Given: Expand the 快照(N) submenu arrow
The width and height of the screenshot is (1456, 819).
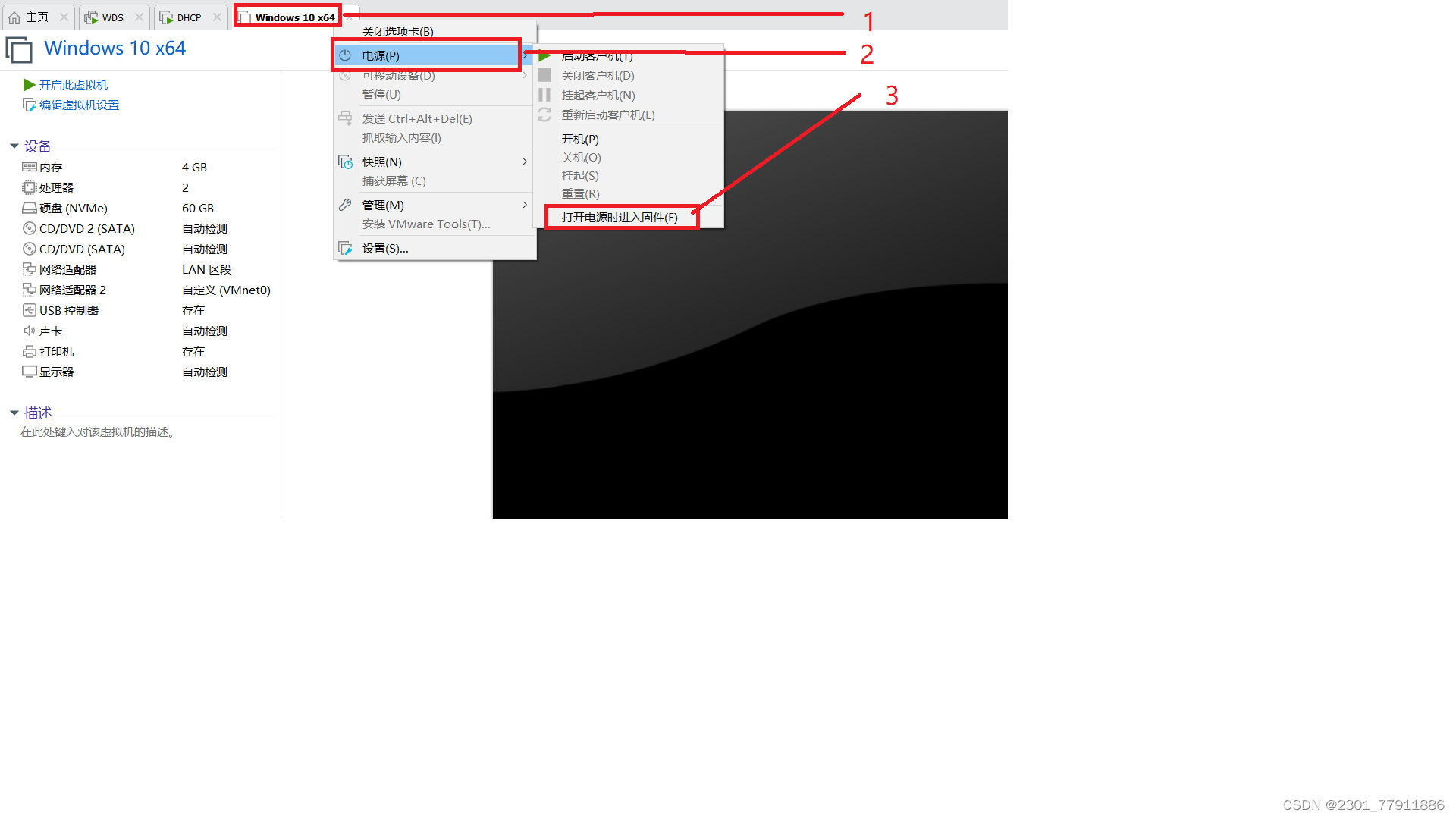Looking at the screenshot, I should pyautogui.click(x=525, y=162).
